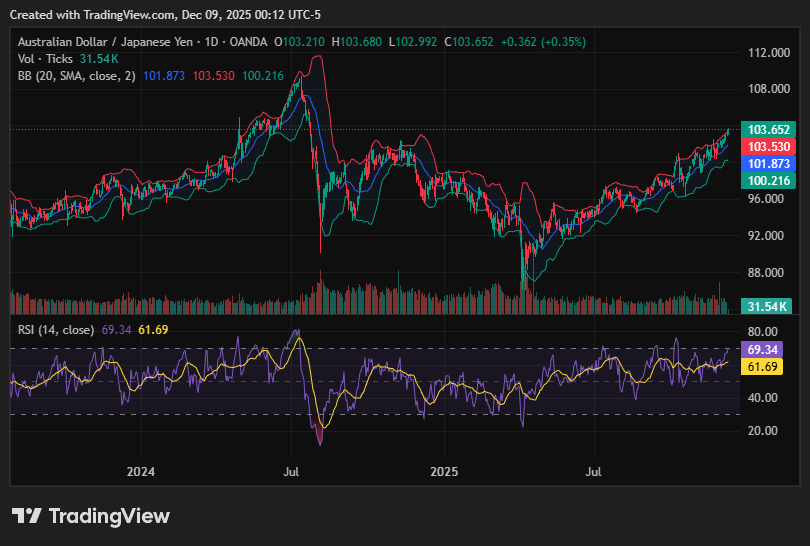This screenshot has width=810, height=546.
Task: Click the TradingView wordmark text
Action: tap(109, 516)
